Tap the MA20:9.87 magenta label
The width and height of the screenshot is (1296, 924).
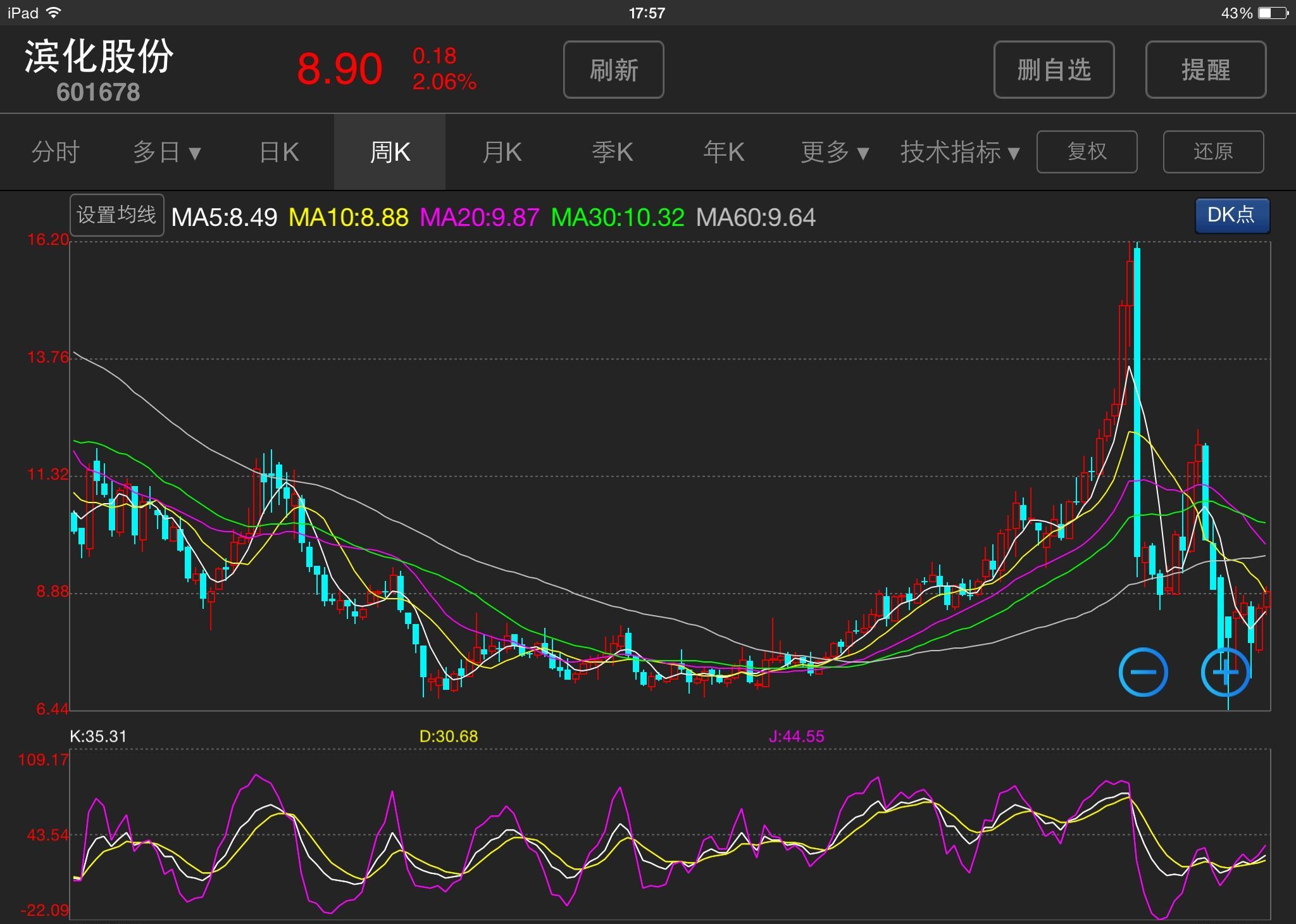[480, 218]
